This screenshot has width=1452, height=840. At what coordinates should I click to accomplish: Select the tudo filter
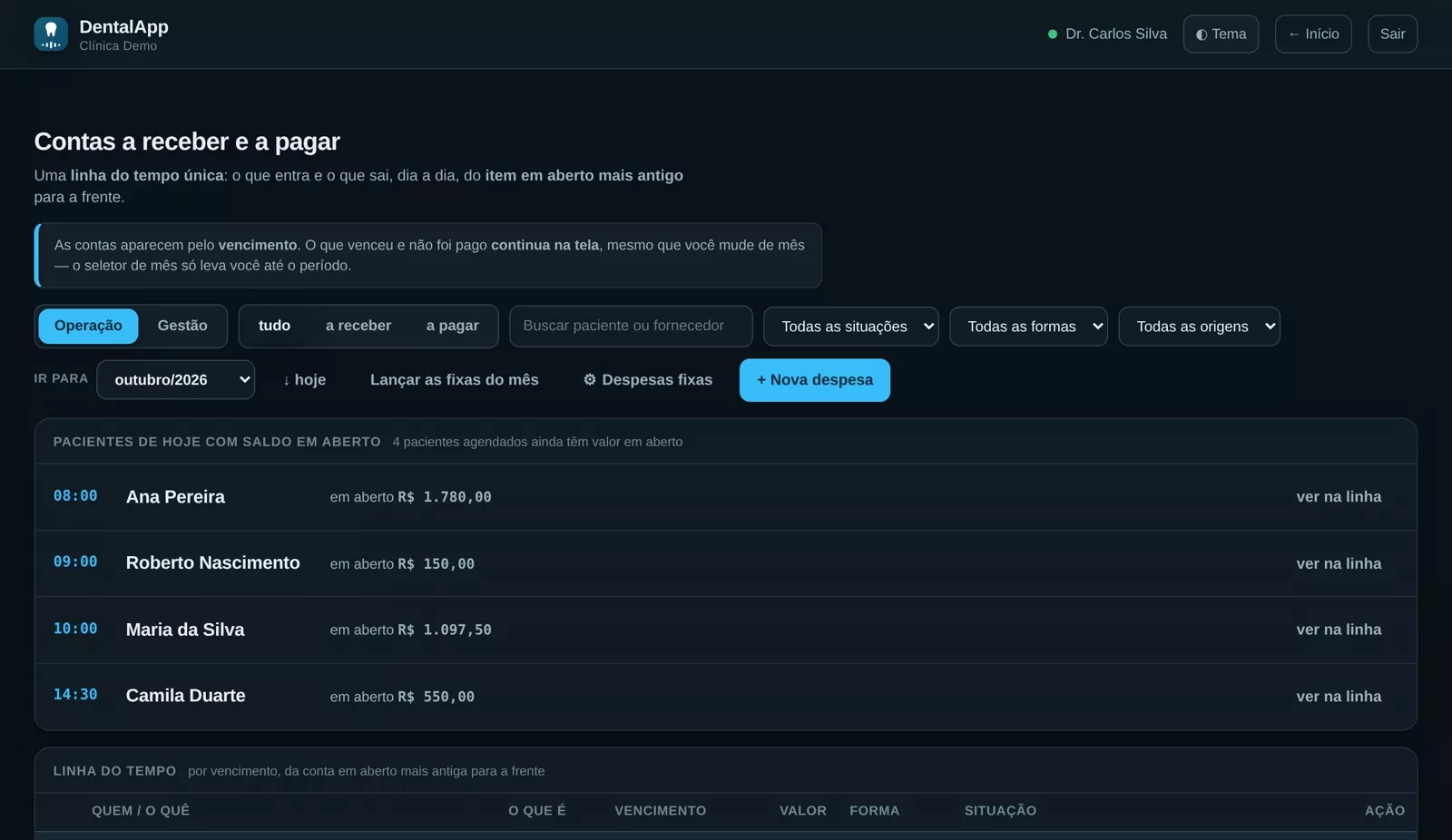click(x=274, y=326)
